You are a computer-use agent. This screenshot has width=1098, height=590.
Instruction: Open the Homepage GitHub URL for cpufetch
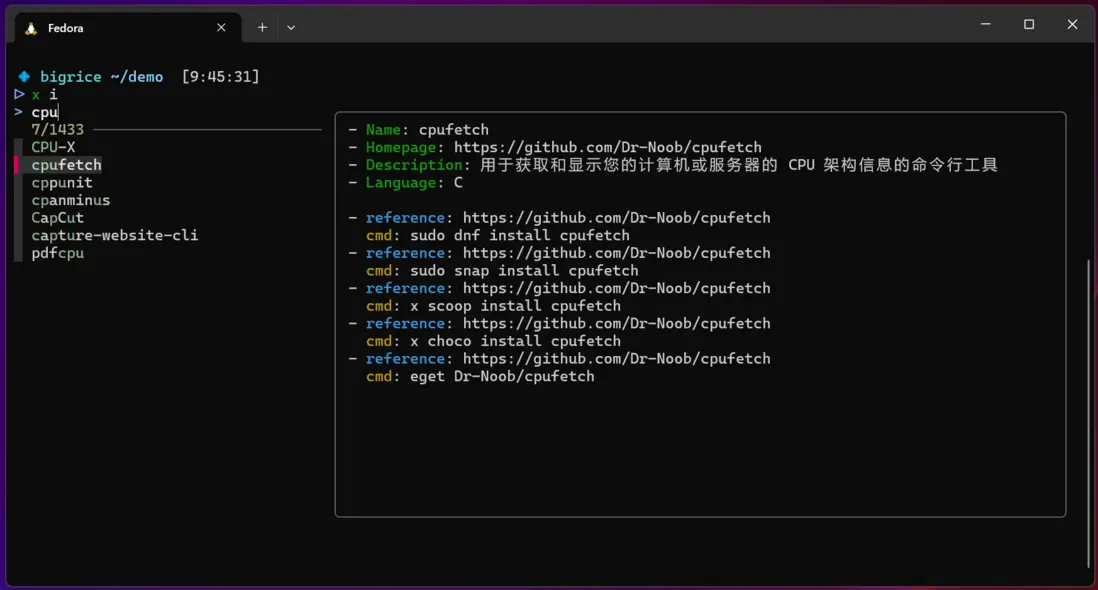click(607, 147)
